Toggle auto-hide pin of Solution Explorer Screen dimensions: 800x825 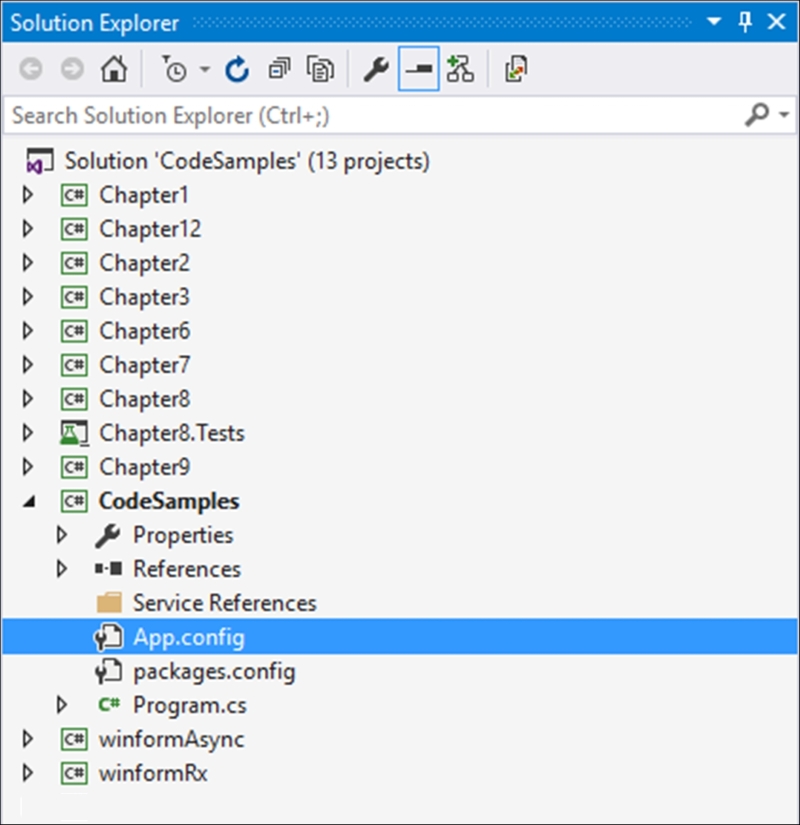[x=745, y=22]
